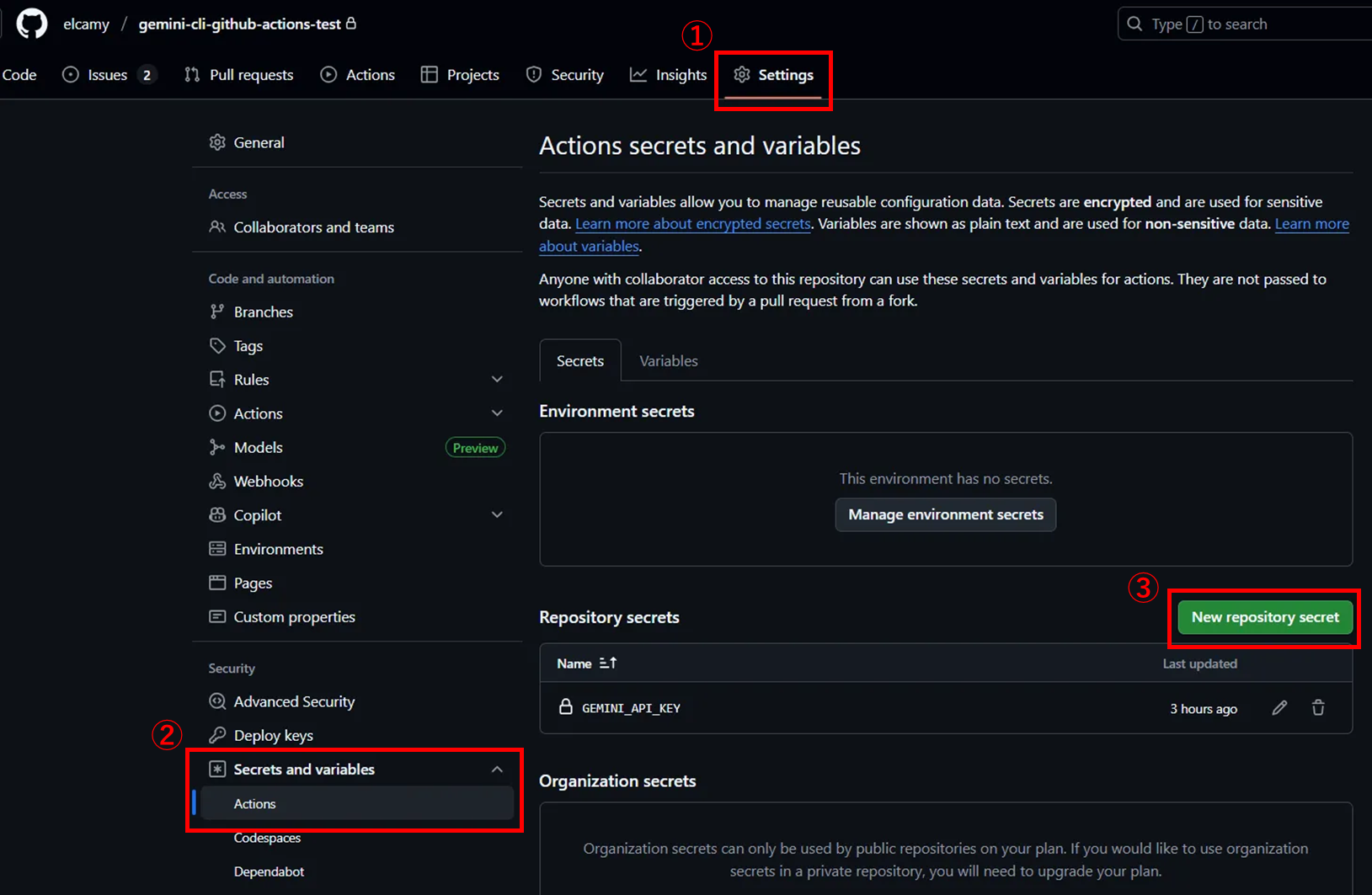Open Learn more about encrypted secrets link
The height and width of the screenshot is (895, 1372).
coord(692,224)
